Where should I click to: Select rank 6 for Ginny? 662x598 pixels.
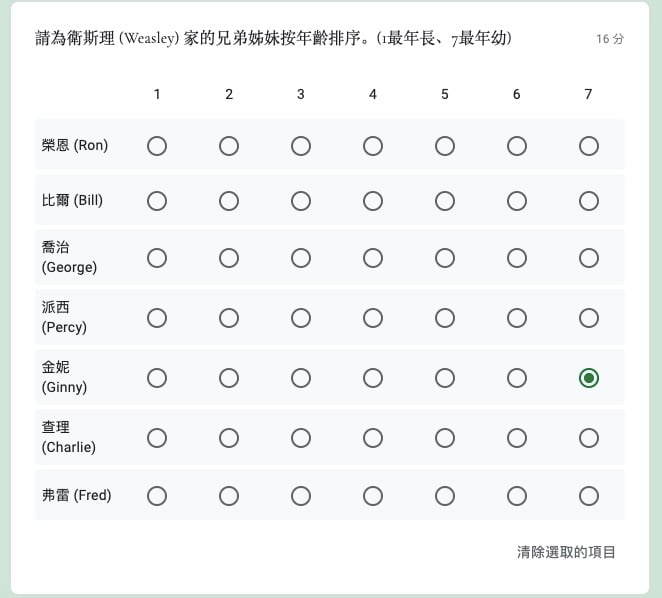pyautogui.click(x=517, y=378)
